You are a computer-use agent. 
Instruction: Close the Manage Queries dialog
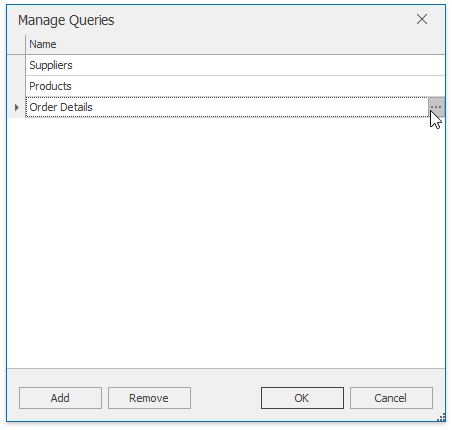point(422,19)
